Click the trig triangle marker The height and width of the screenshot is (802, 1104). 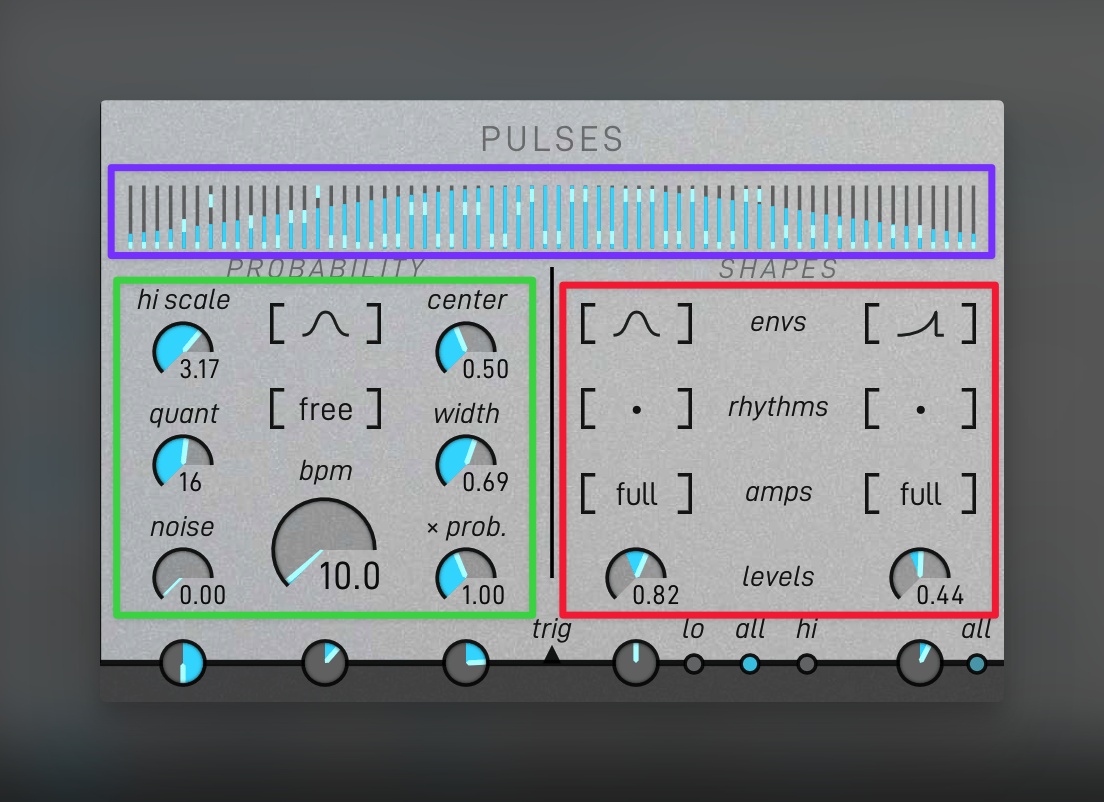552,656
